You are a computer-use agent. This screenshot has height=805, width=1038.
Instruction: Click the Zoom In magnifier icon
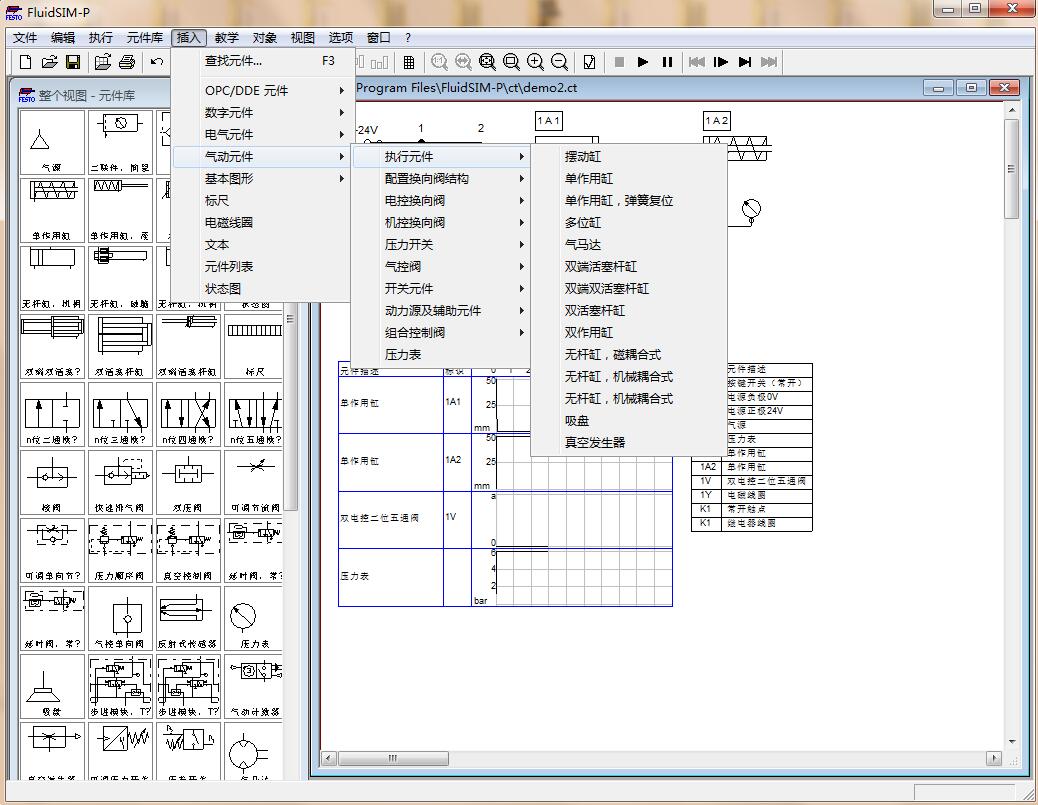[x=535, y=62]
